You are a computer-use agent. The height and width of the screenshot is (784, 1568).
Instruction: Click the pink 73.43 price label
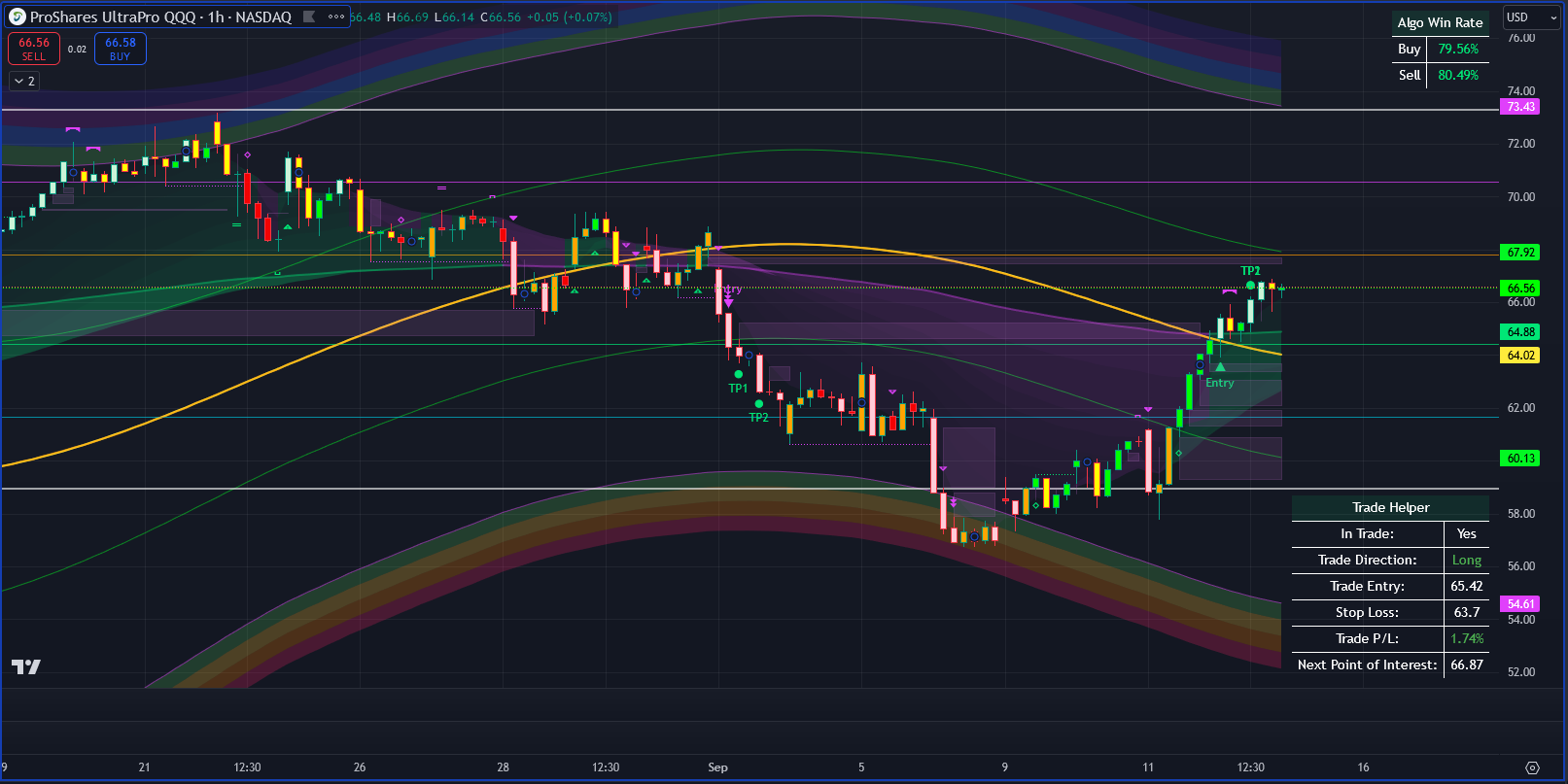pyautogui.click(x=1520, y=107)
